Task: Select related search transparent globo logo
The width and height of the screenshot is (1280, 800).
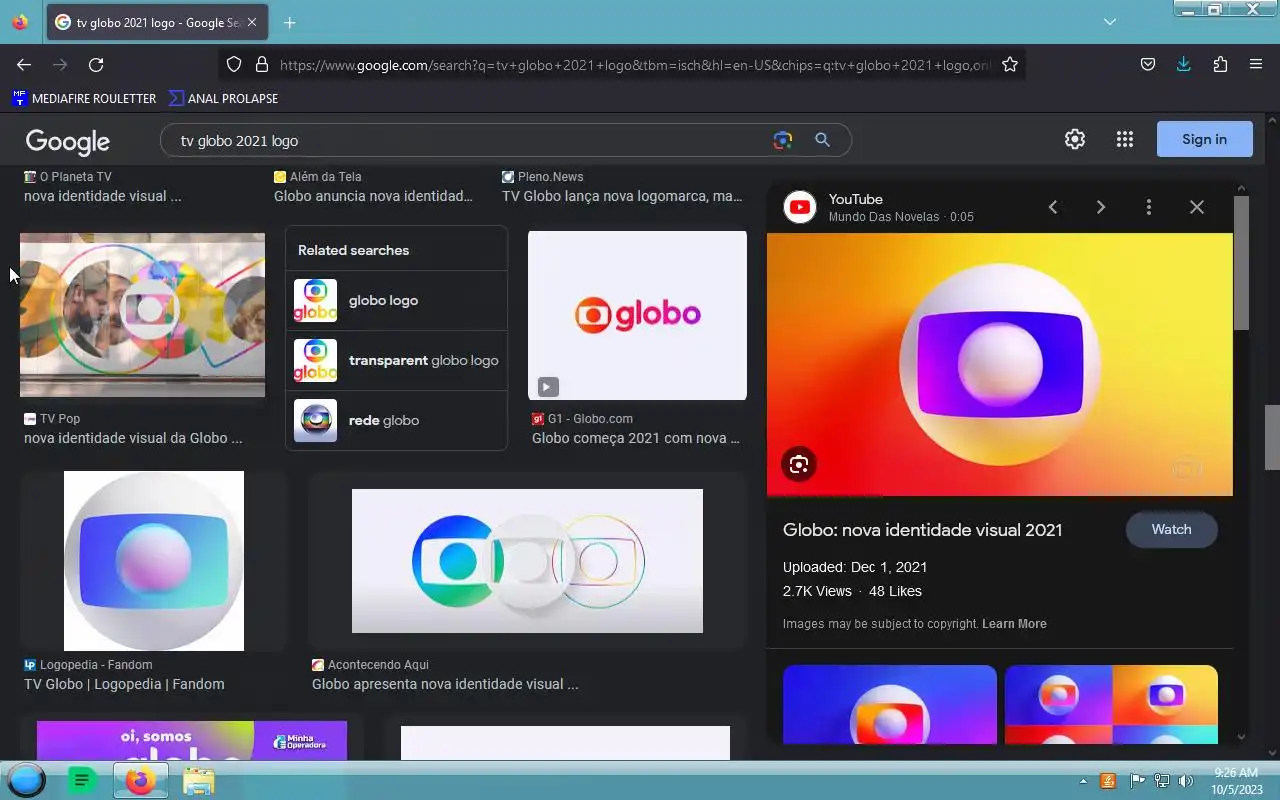Action: pos(396,360)
